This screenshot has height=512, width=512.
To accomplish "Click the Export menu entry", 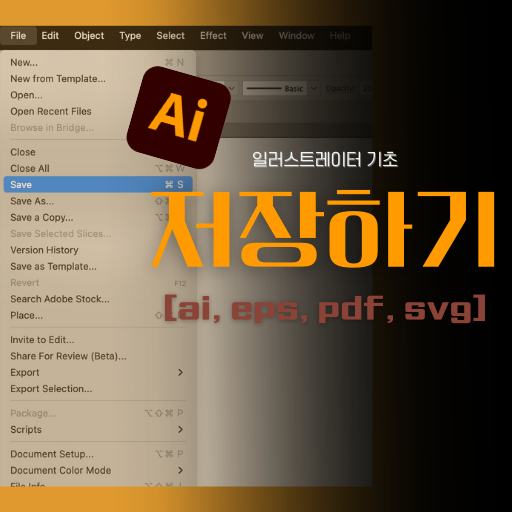I will tap(98, 372).
